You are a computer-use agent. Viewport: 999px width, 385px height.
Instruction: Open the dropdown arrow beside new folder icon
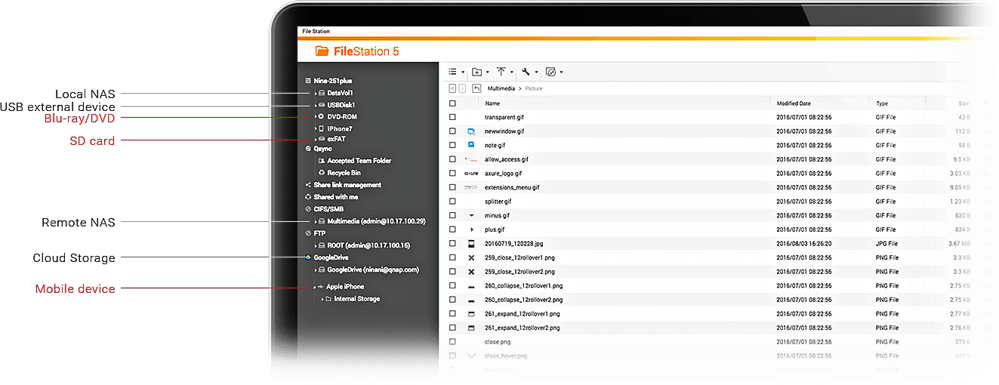click(487, 72)
